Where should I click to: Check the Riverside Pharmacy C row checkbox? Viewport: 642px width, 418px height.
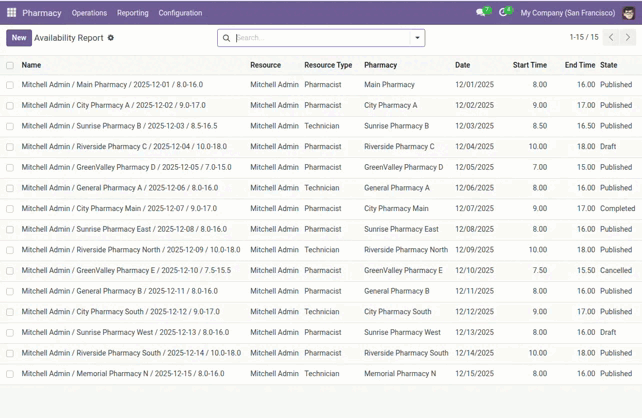coord(10,147)
